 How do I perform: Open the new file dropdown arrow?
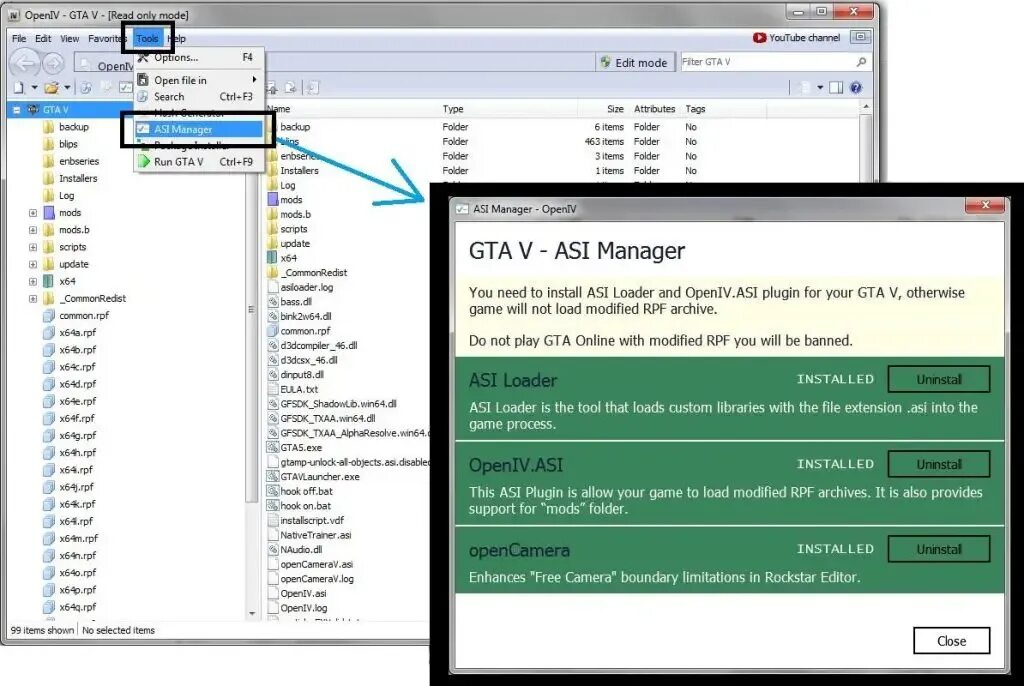click(x=34, y=88)
